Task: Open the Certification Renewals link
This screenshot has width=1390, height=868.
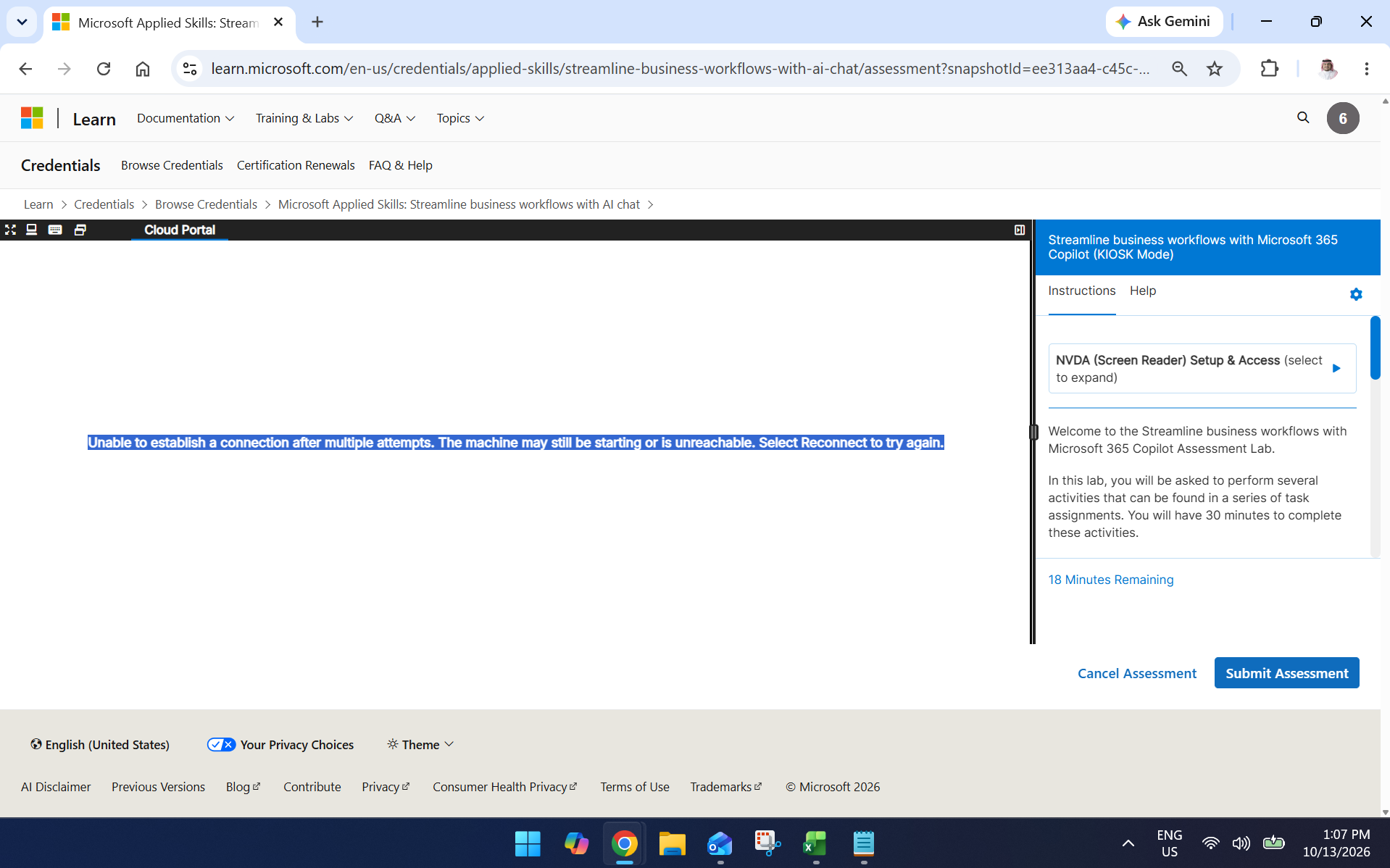Action: click(x=296, y=165)
